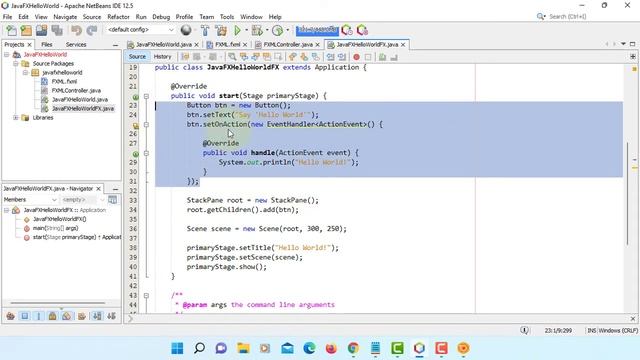Toggle Show Inner Classes in Navigator
This screenshot has width=640, height=360.
67,316
